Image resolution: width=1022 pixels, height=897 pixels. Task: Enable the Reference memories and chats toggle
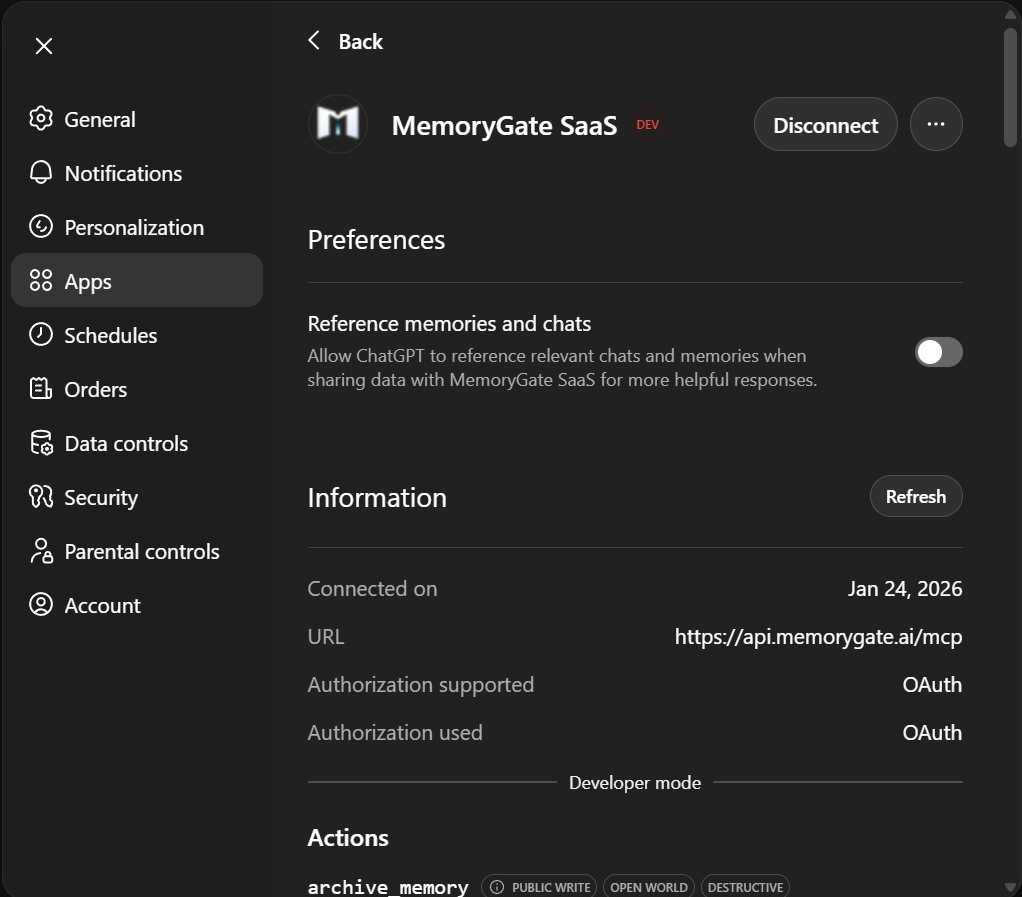[x=938, y=352]
